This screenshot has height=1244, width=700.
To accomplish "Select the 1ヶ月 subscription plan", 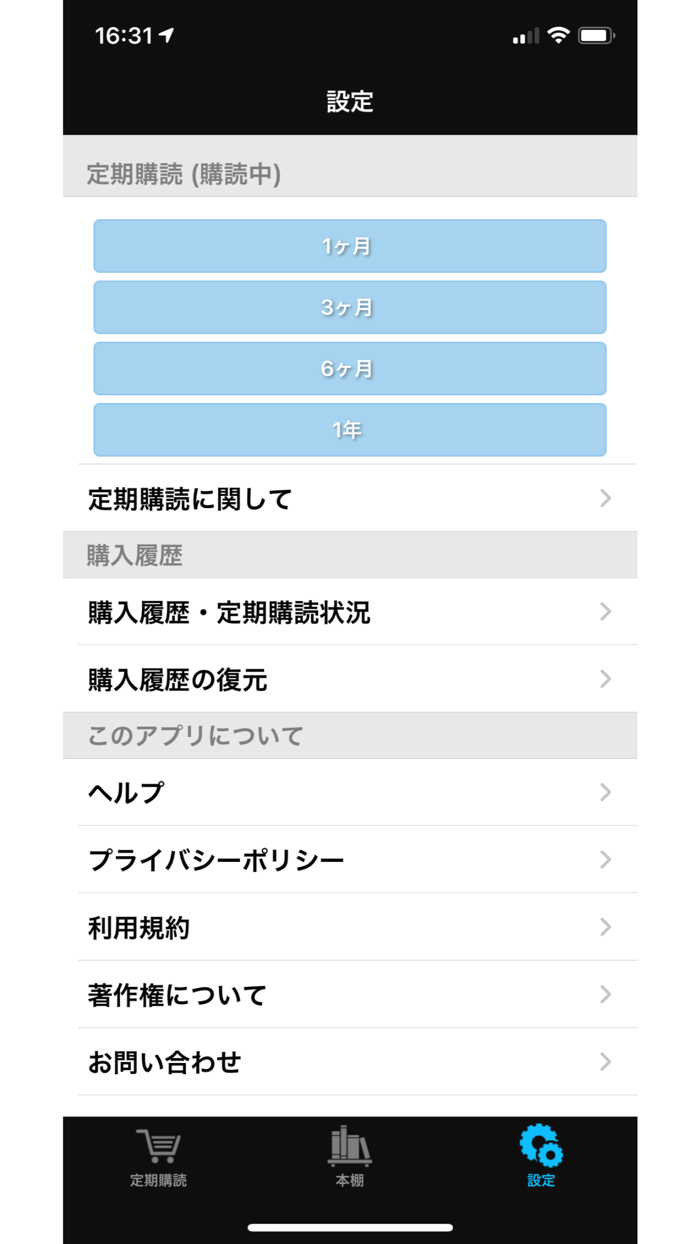I will pos(350,246).
